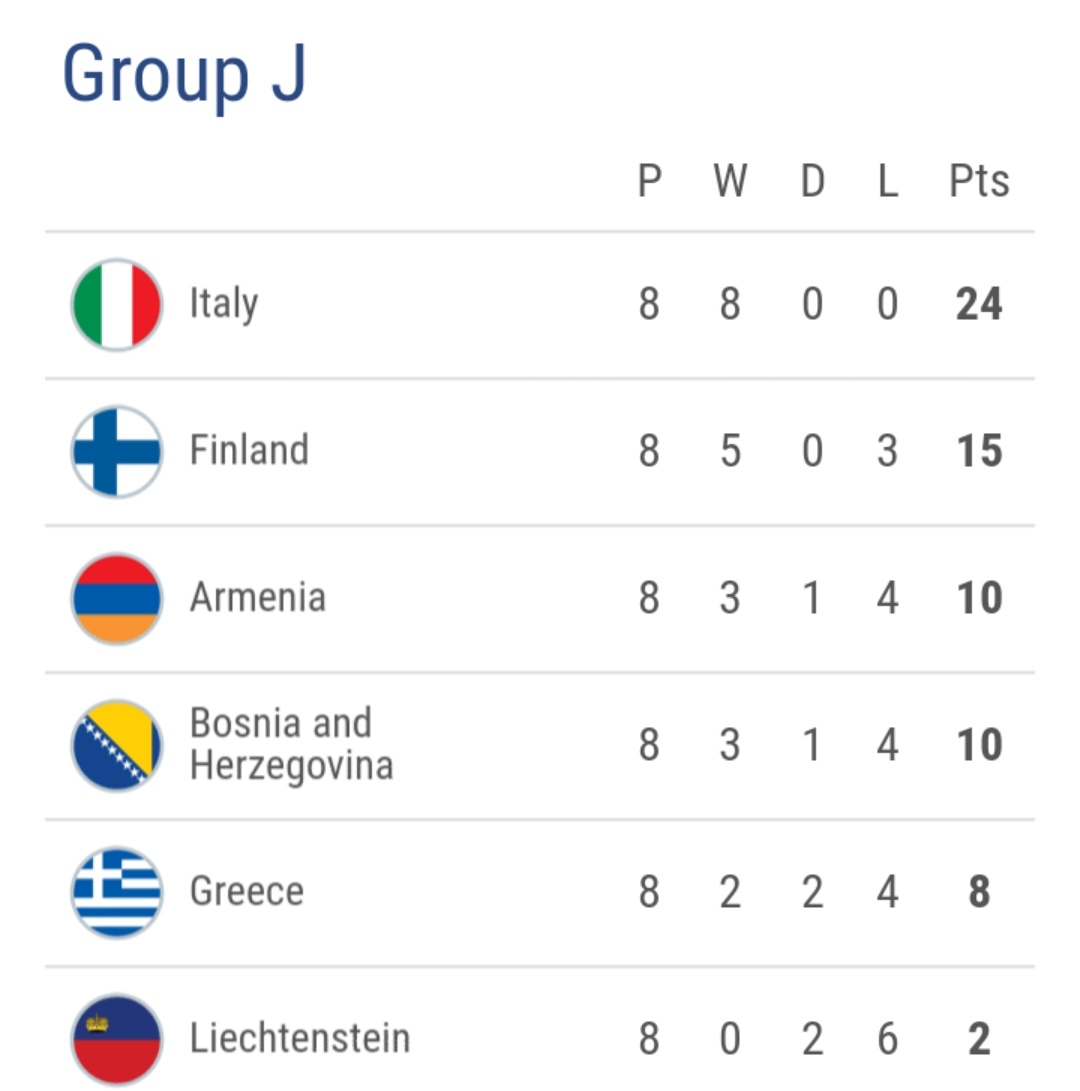Image resolution: width=1080 pixels, height=1091 pixels.
Task: Click the Greece flag icon
Action: (x=117, y=892)
